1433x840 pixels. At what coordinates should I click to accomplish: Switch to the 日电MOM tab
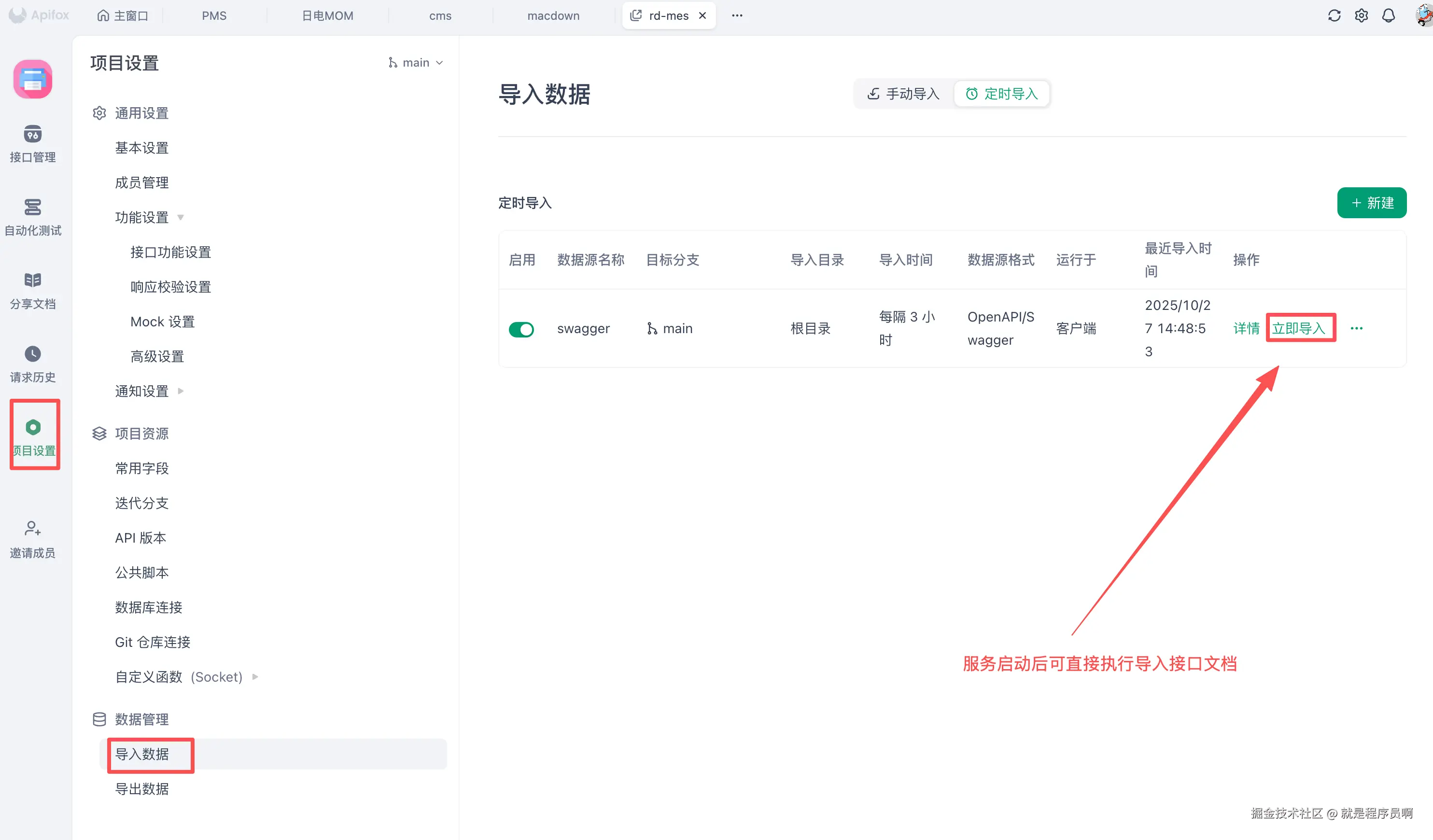coord(327,16)
